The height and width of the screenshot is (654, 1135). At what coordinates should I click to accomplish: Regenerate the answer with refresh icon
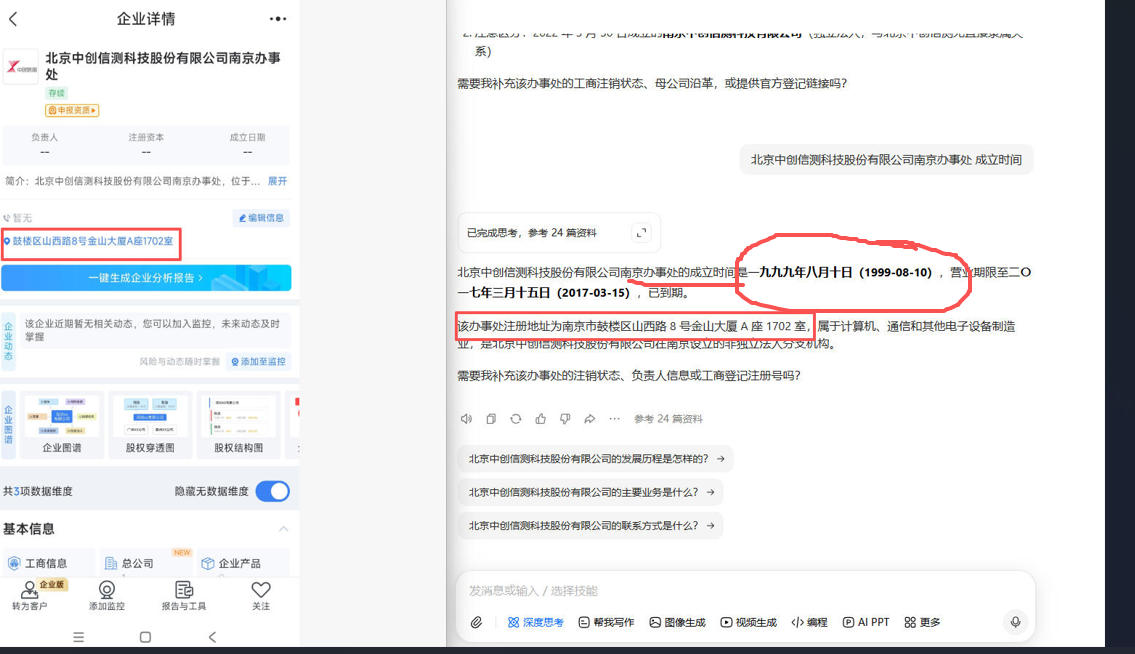point(515,419)
